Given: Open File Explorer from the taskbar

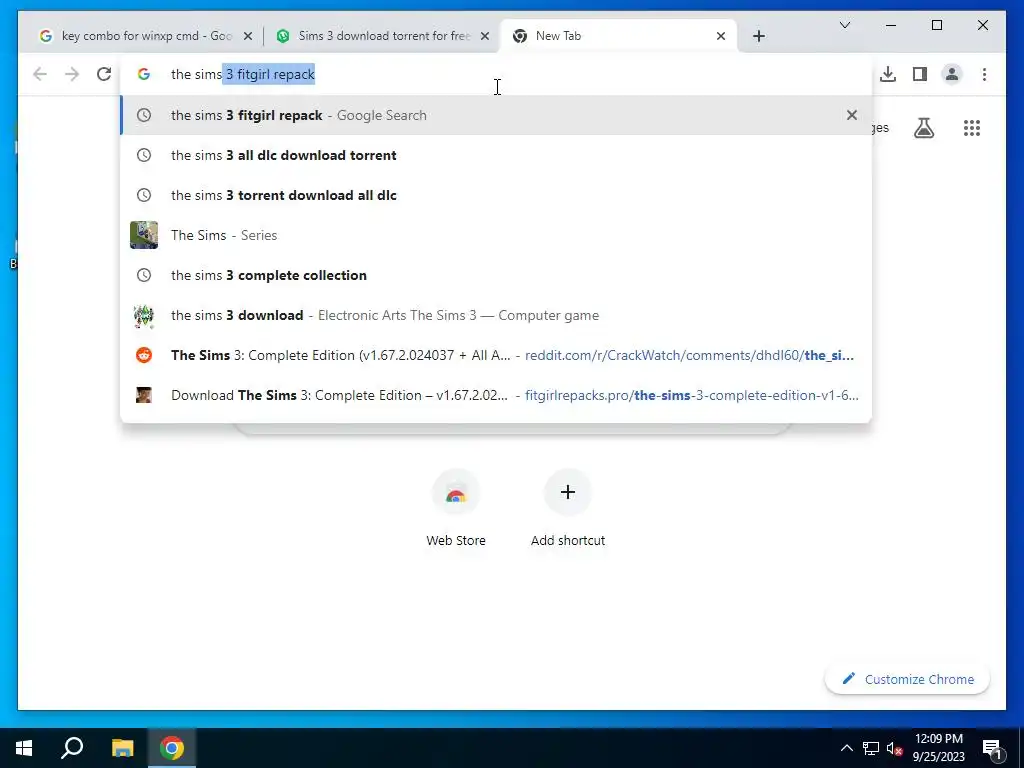Looking at the screenshot, I should point(122,748).
